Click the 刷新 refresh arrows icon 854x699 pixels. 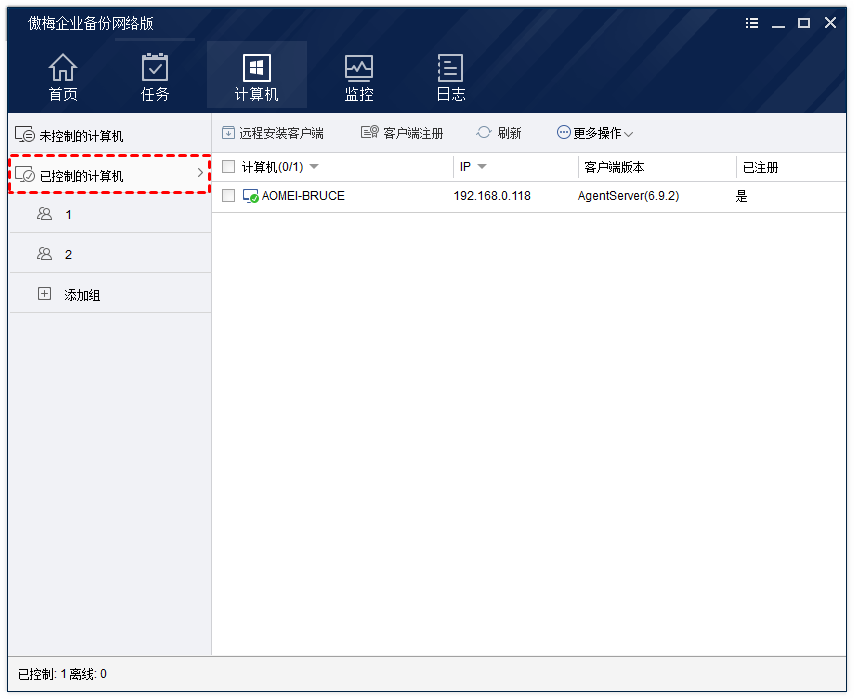(x=484, y=132)
